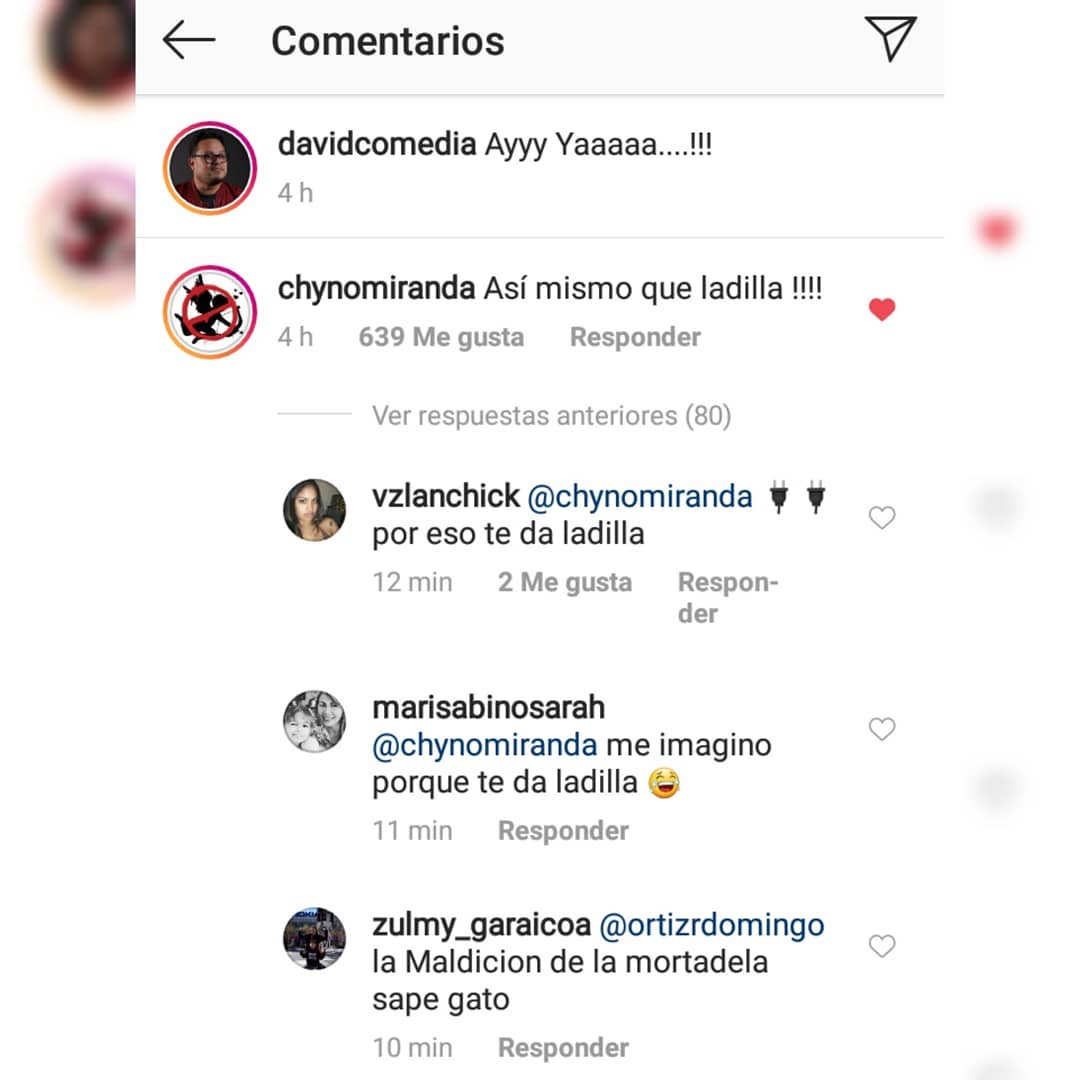Open marisabinosarah's profile photo

pyautogui.click(x=315, y=721)
